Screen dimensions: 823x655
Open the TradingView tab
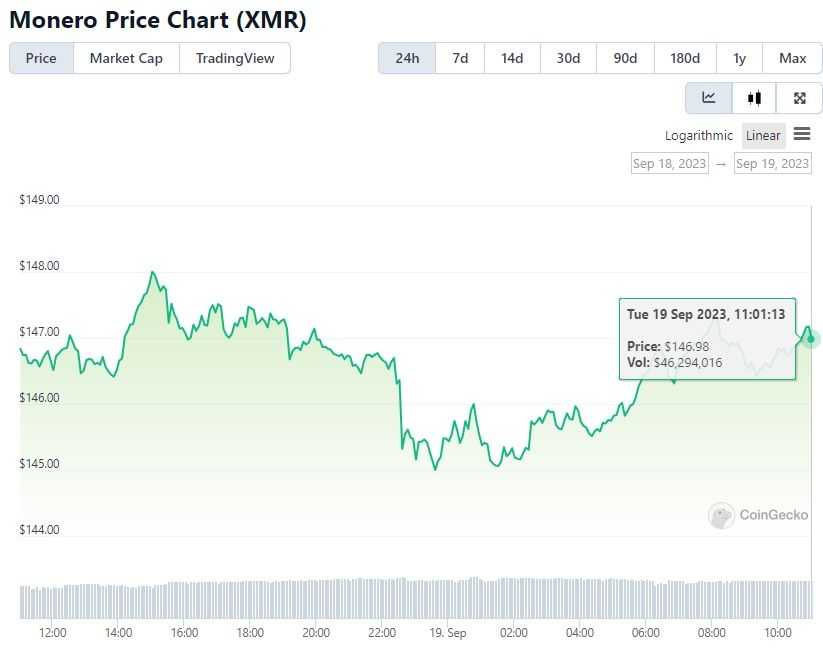click(235, 58)
